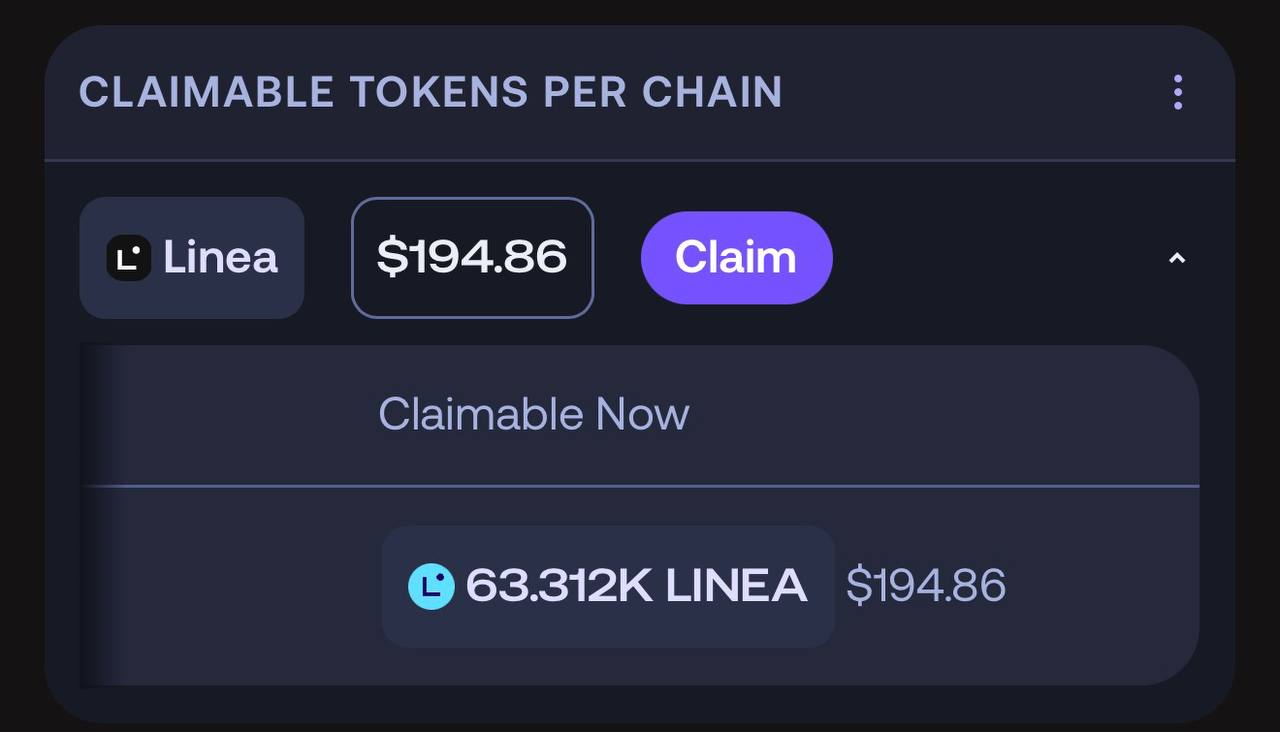Click the divider line under the card title
This screenshot has height=732, width=1280.
point(640,160)
